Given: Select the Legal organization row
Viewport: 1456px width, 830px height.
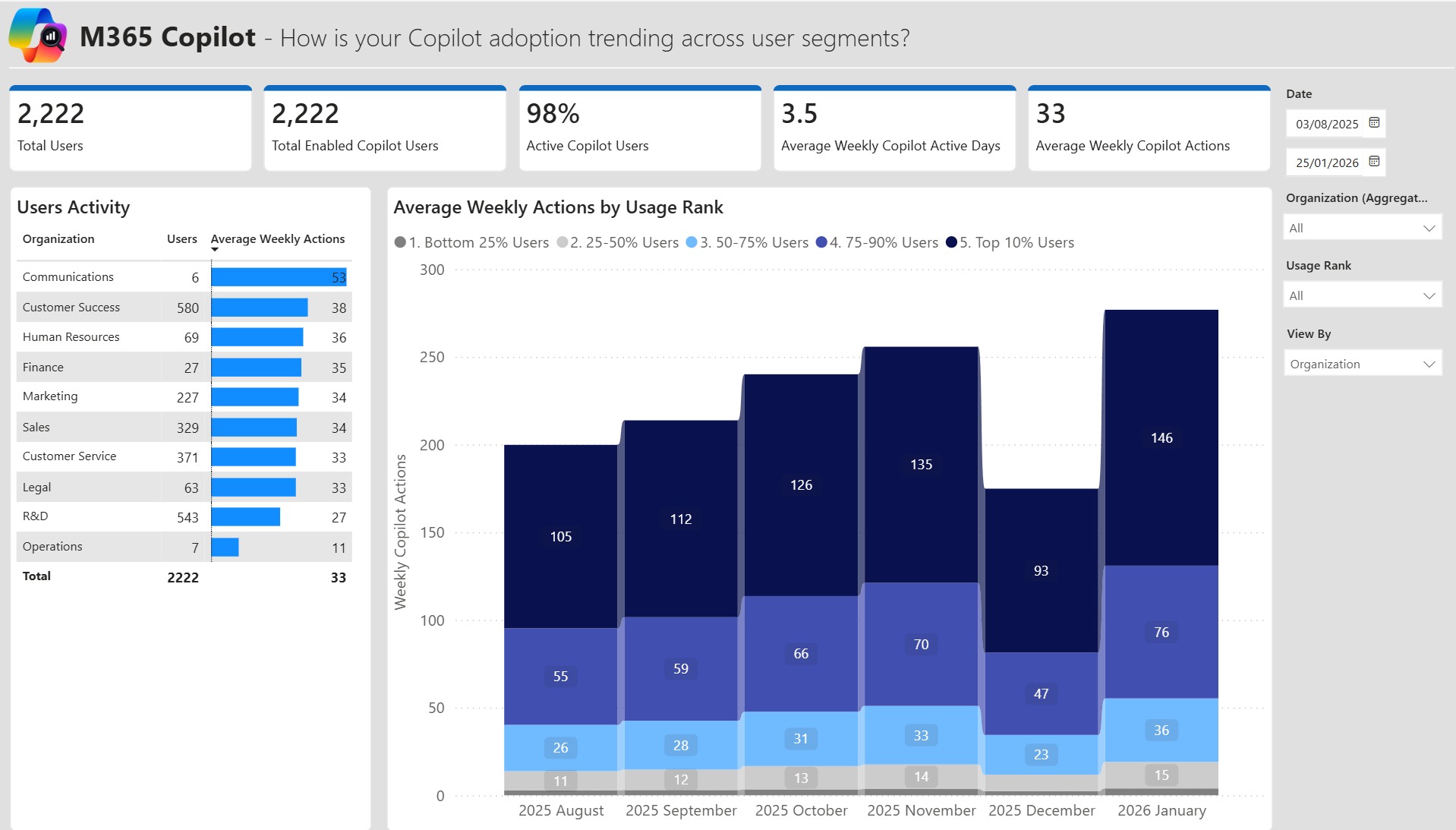Looking at the screenshot, I should [184, 488].
